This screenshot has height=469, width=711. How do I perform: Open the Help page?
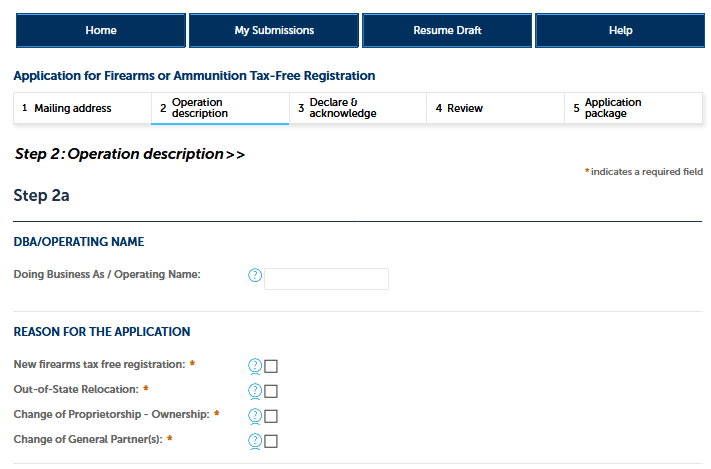620,31
